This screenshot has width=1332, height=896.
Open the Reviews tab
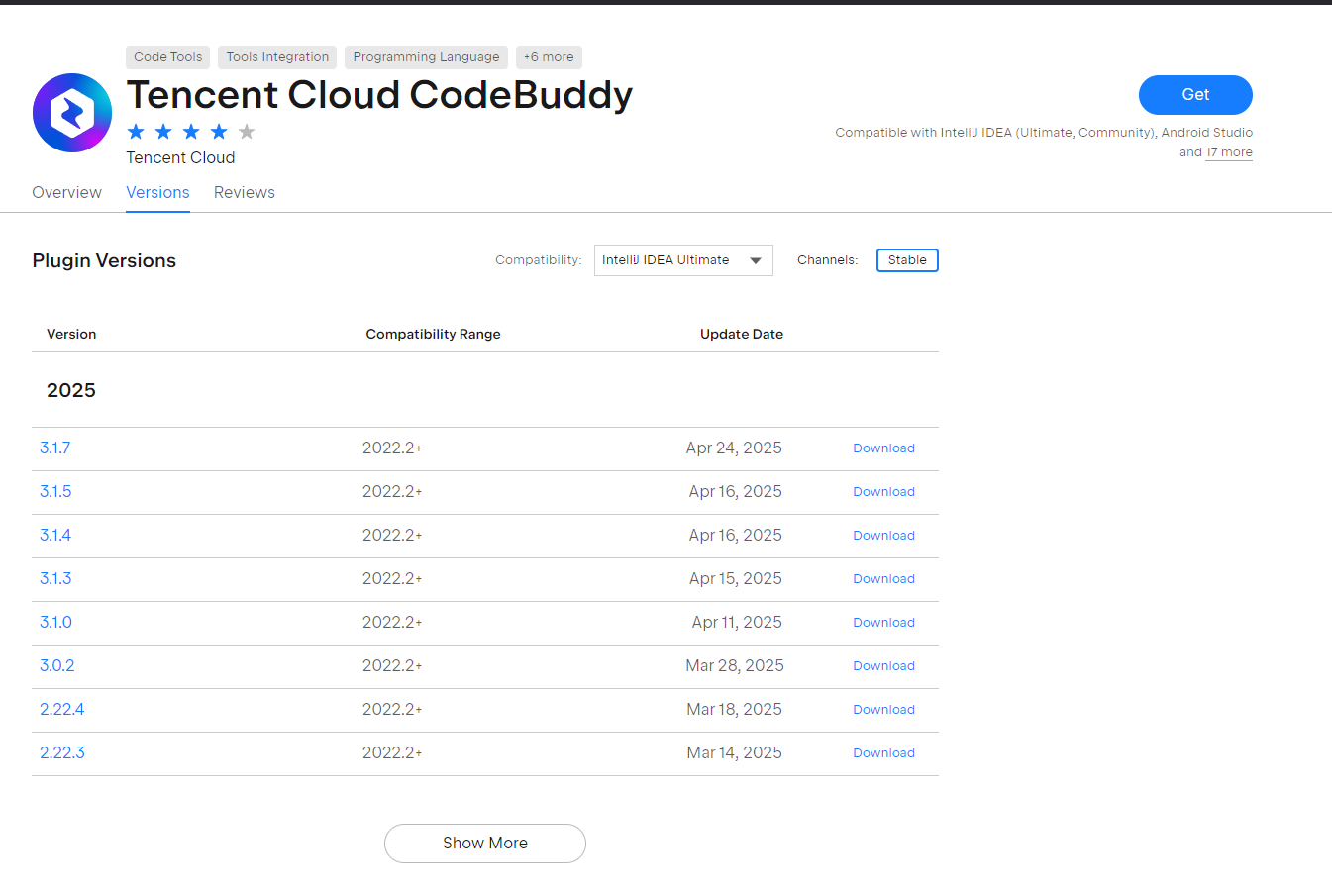[245, 192]
